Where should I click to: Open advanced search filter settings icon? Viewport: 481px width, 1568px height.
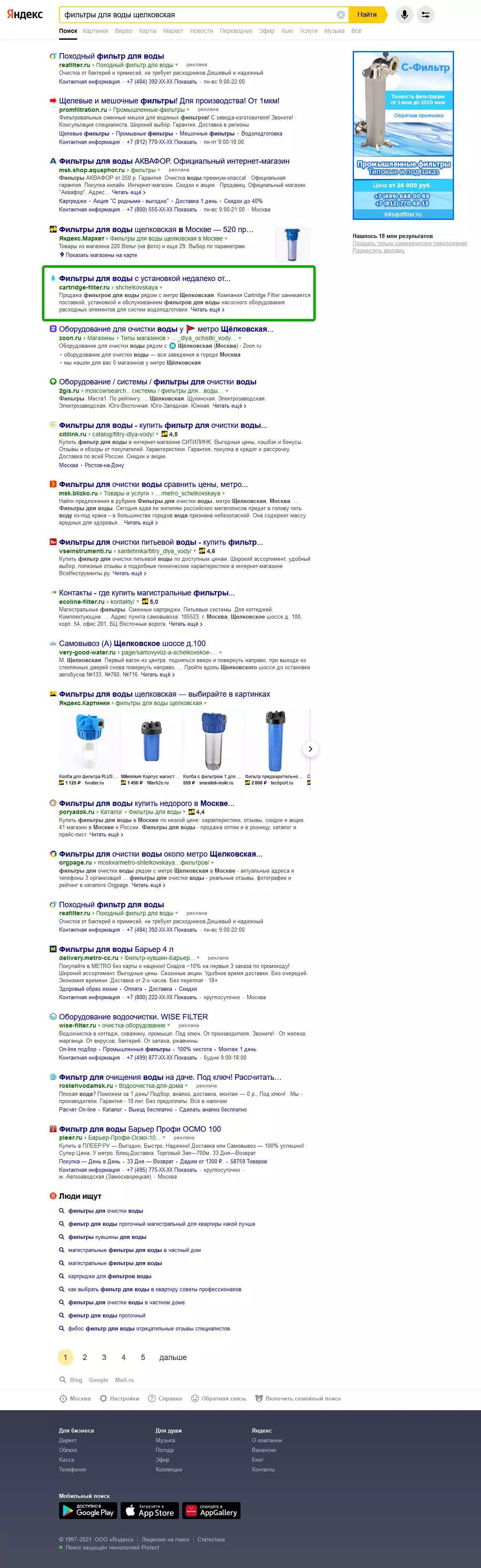click(426, 15)
